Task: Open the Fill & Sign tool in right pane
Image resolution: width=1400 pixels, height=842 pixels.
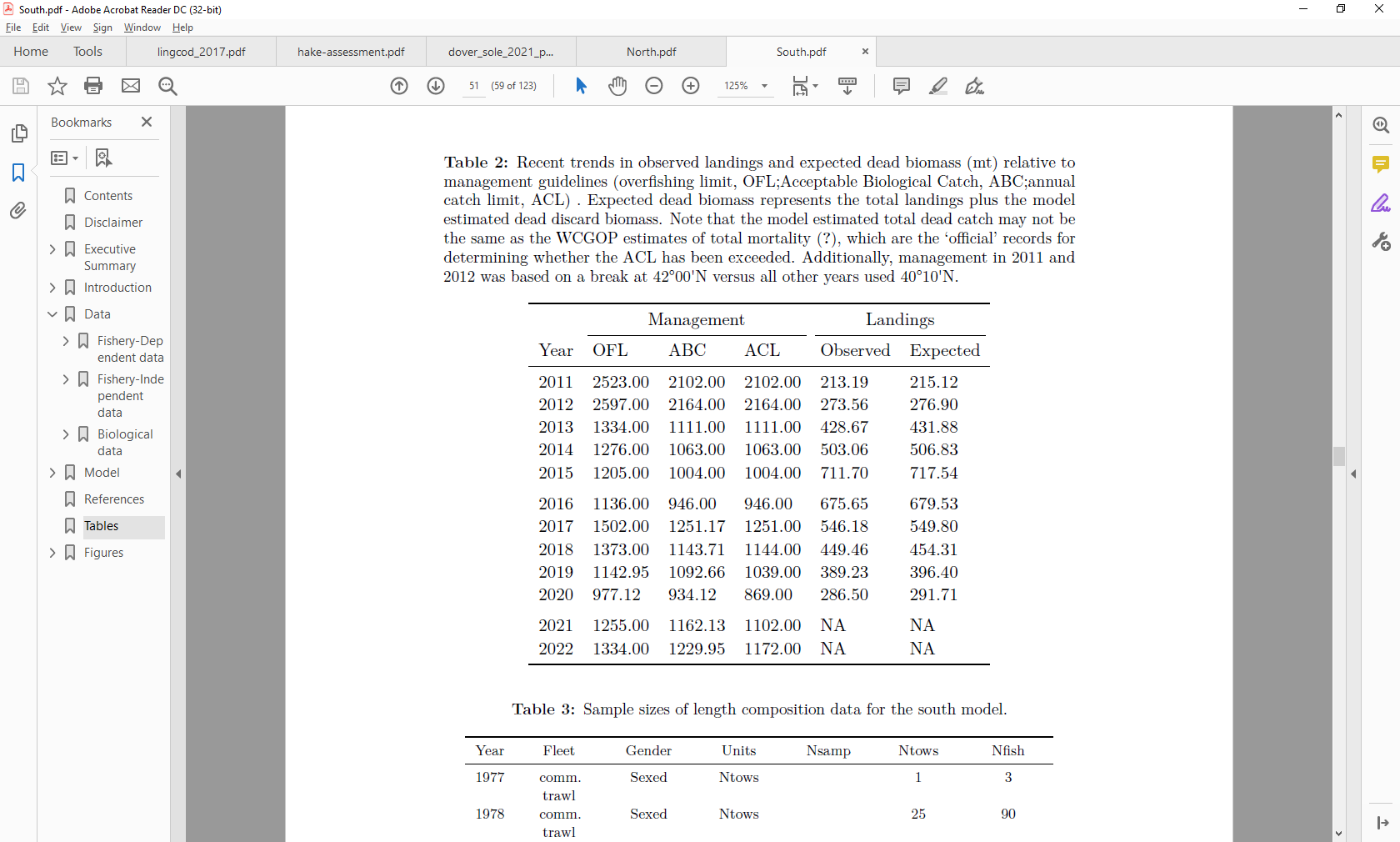Action: [1381, 203]
